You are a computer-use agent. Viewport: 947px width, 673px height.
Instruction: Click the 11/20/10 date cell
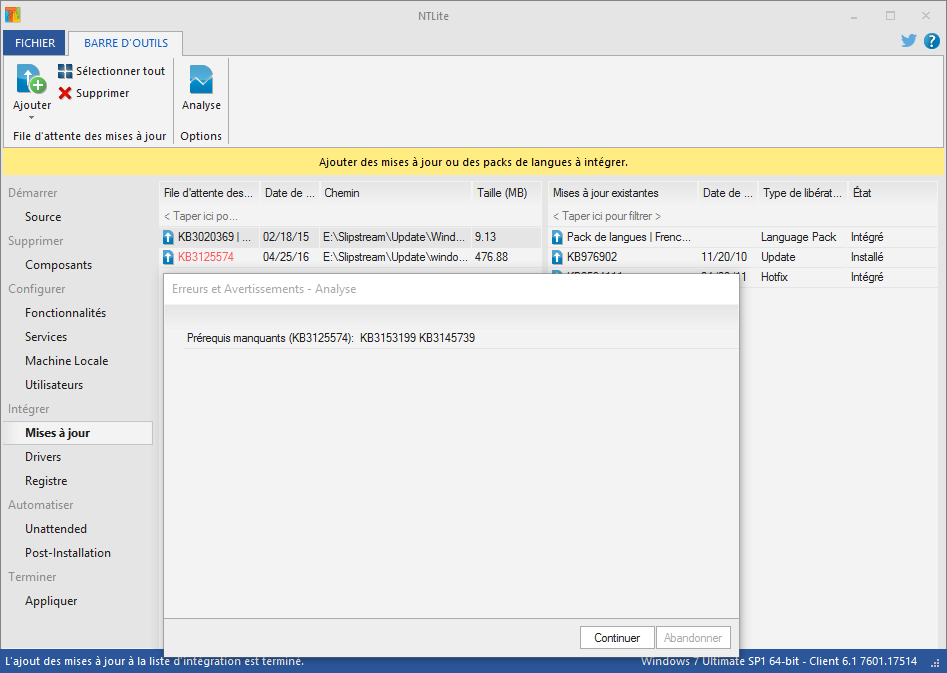point(724,257)
